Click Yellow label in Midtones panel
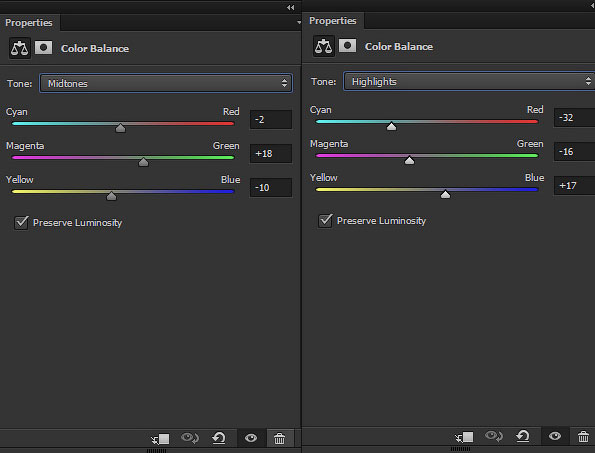The width and height of the screenshot is (595, 453). point(19,180)
